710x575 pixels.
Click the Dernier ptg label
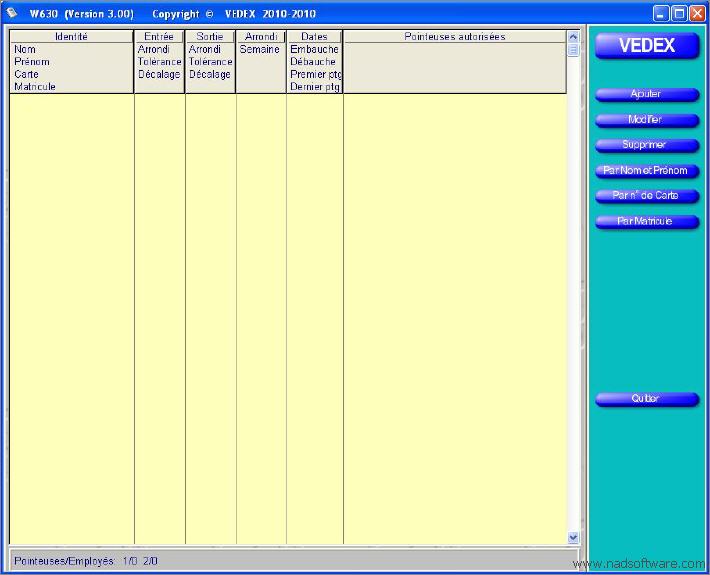click(x=315, y=86)
